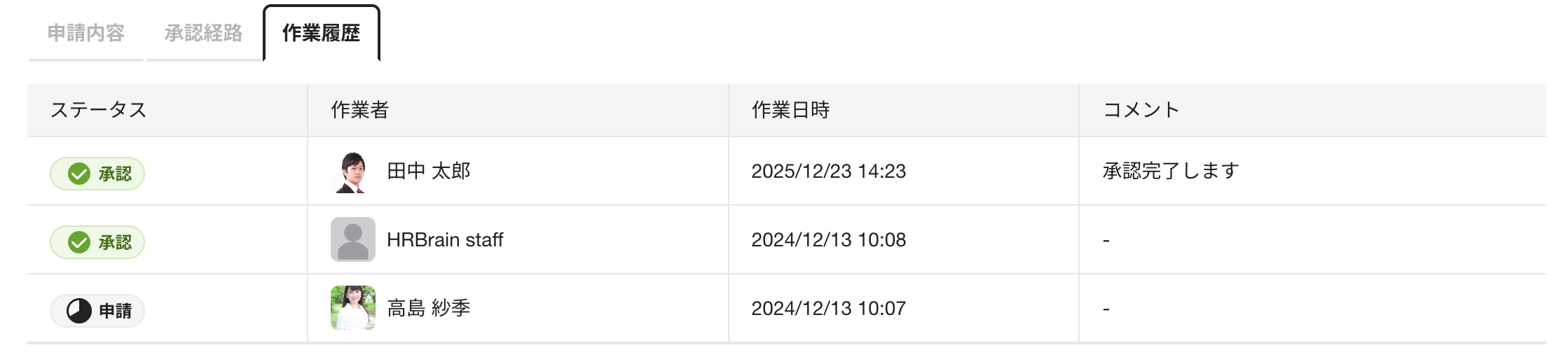Viewport: 1568px width, 364px height.
Task: Click the pie-chart 申請 status icon
Action: click(79, 311)
